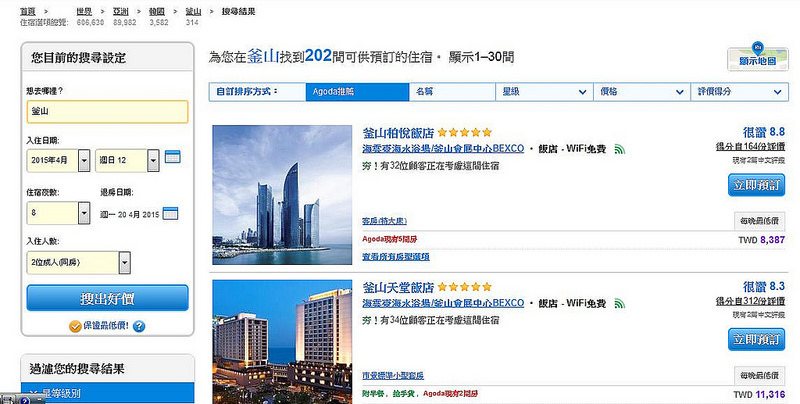Open the 釜山天堂飯店 hotel title link

pyautogui.click(x=398, y=287)
